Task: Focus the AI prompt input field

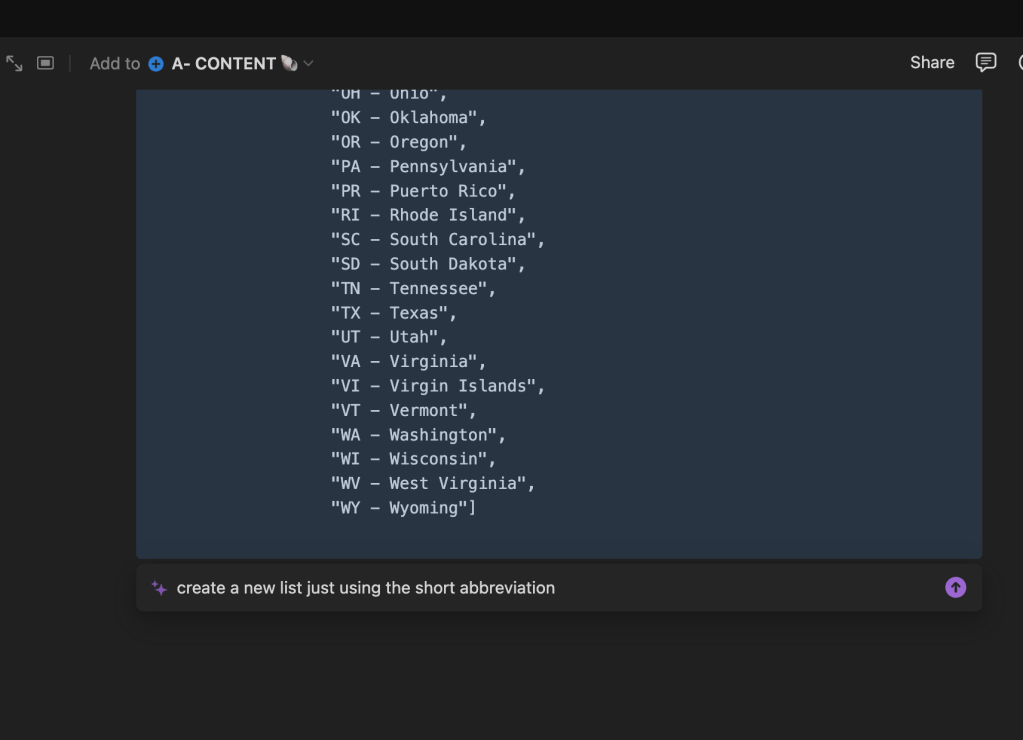Action: click(558, 588)
